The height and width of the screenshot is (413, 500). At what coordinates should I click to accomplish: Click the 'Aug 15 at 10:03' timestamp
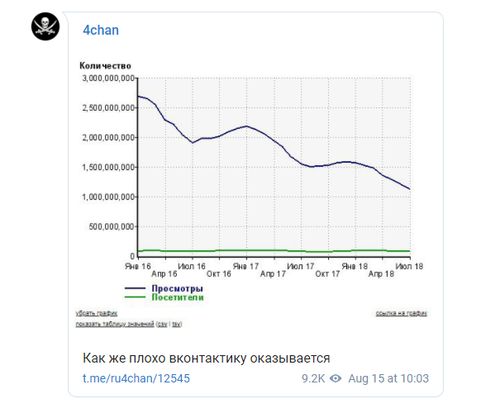388,378
